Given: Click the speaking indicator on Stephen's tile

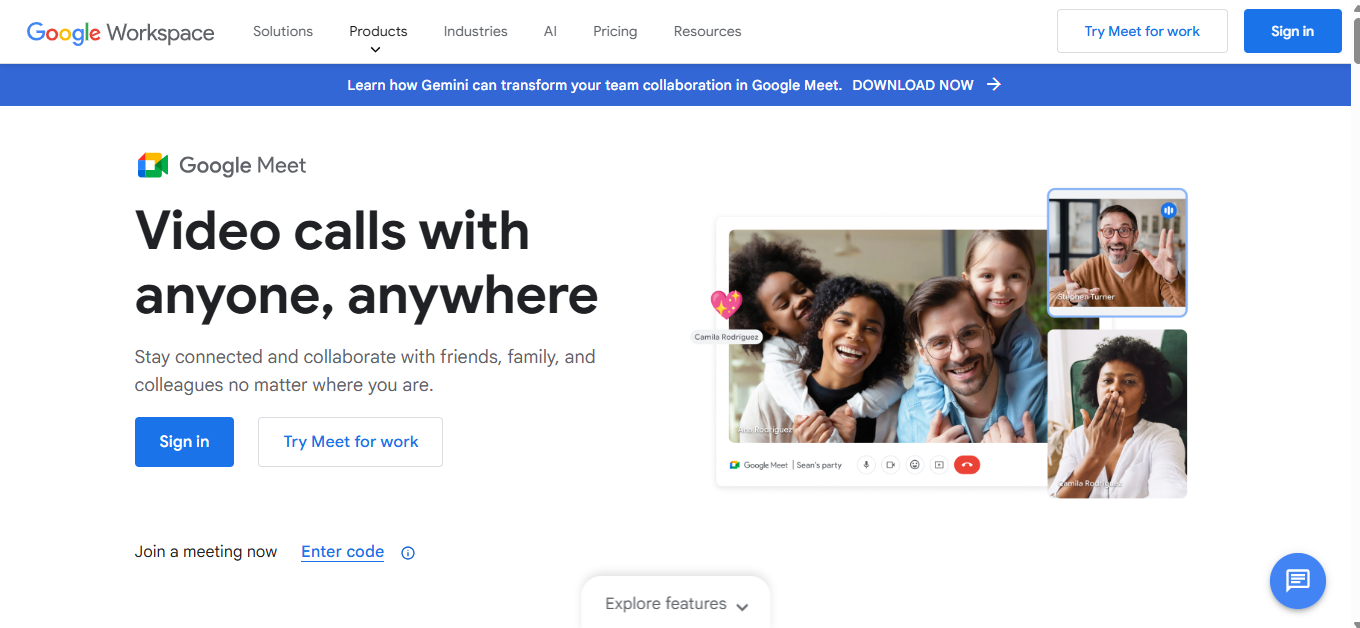Looking at the screenshot, I should pyautogui.click(x=1168, y=210).
